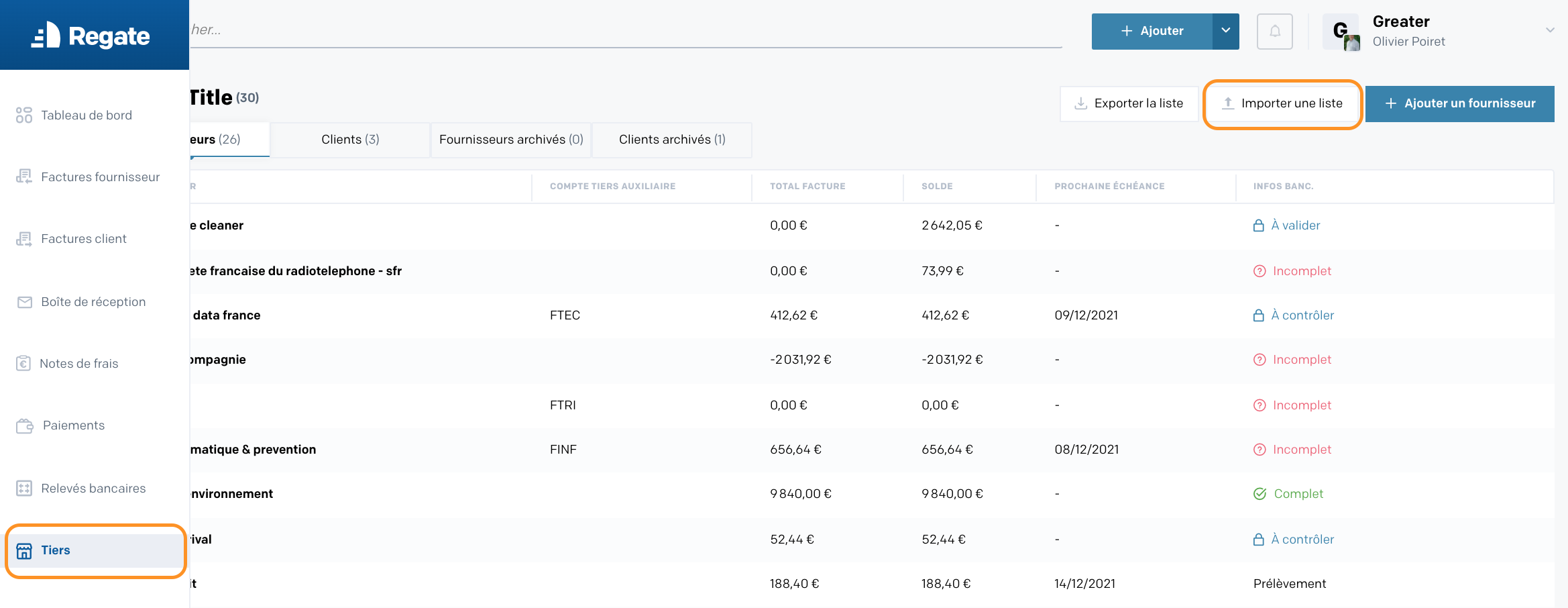The height and width of the screenshot is (608, 1568).
Task: Click lock icon in the 52,44 € row
Action: pos(1259,540)
